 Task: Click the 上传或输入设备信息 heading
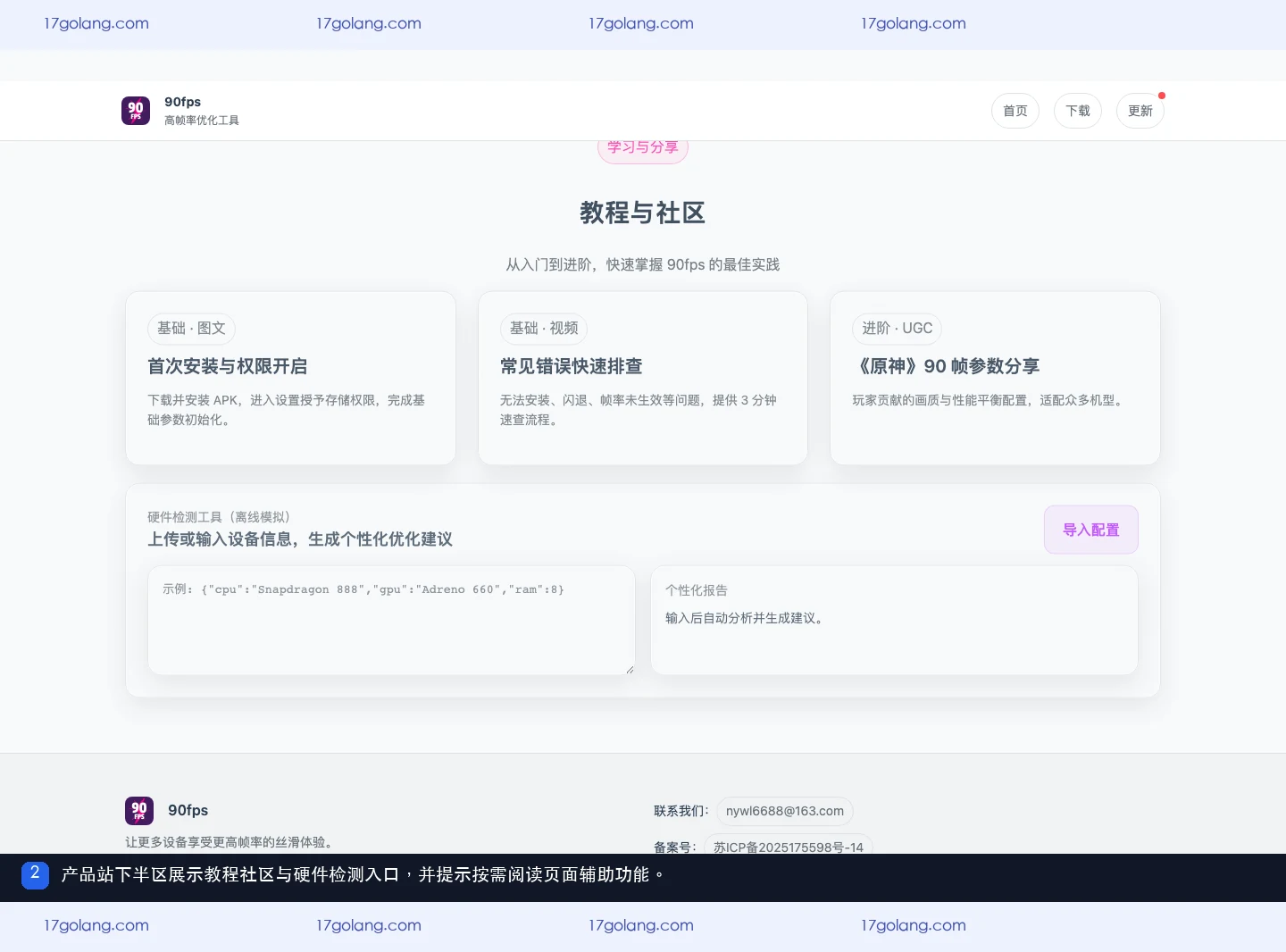[x=300, y=539]
